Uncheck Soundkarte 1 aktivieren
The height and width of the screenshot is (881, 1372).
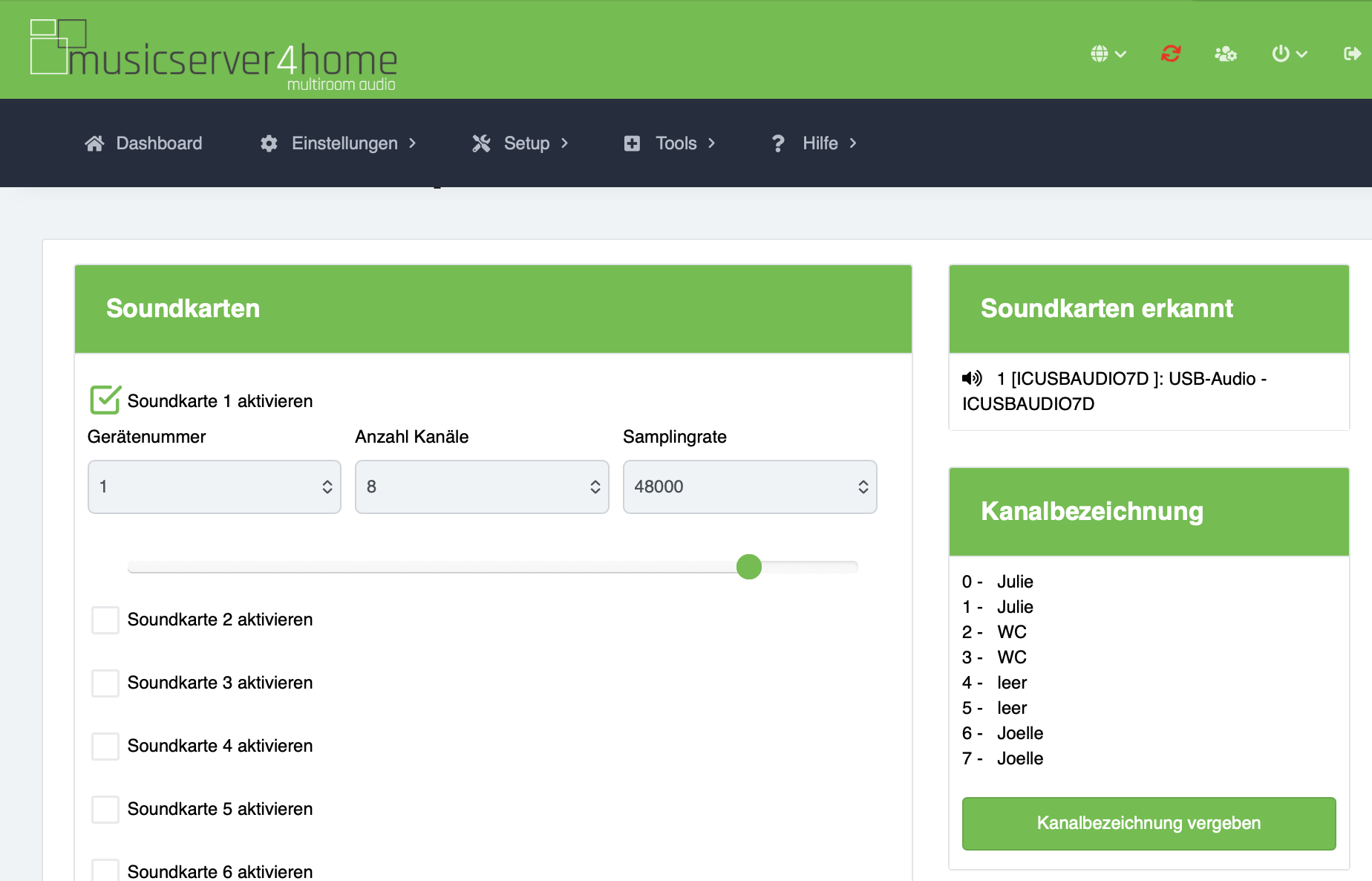tap(105, 400)
